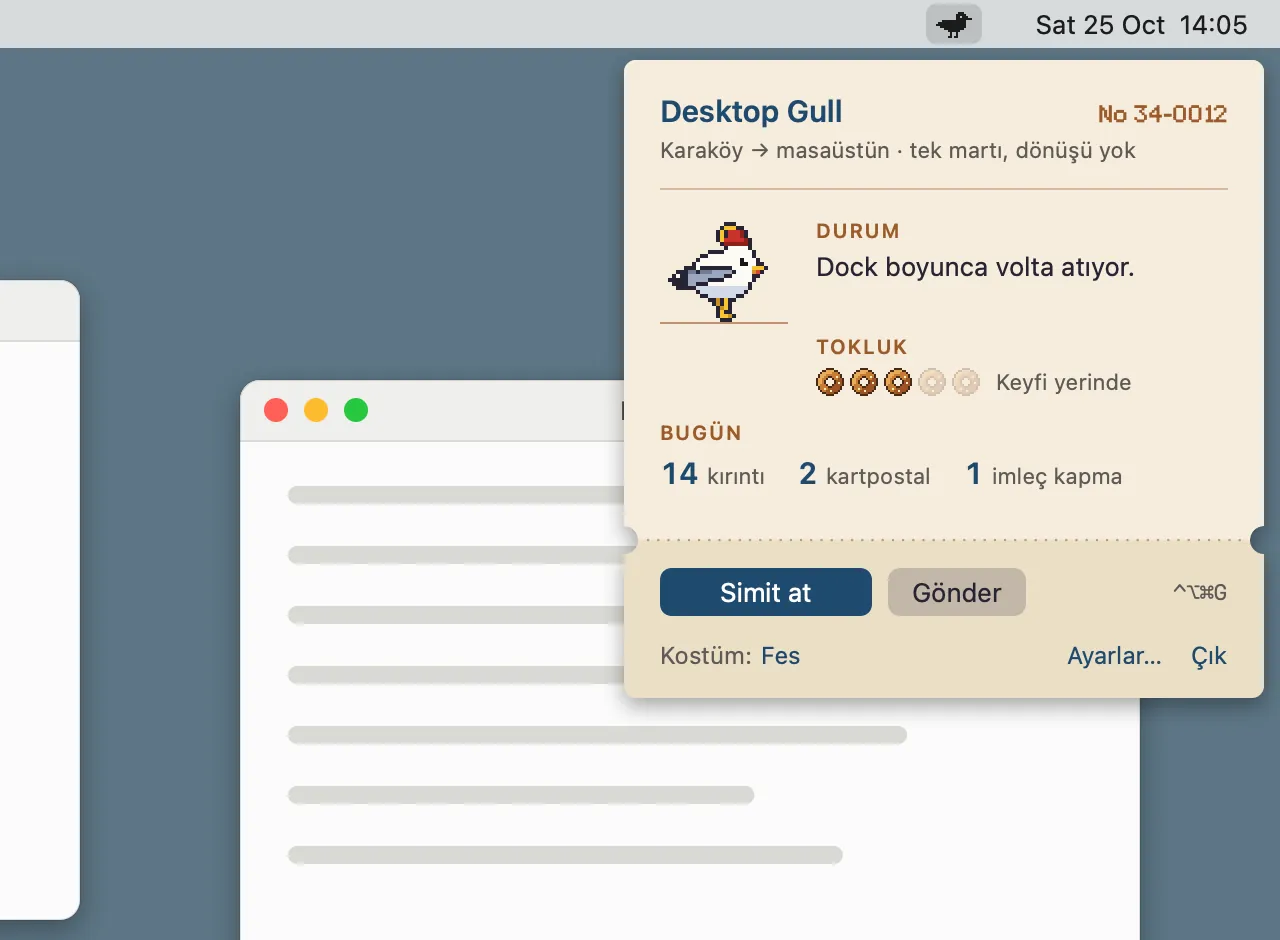Image resolution: width=1280 pixels, height=940 pixels.
Task: Click the Karaköy → masaüstün subtitle
Action: (x=898, y=151)
